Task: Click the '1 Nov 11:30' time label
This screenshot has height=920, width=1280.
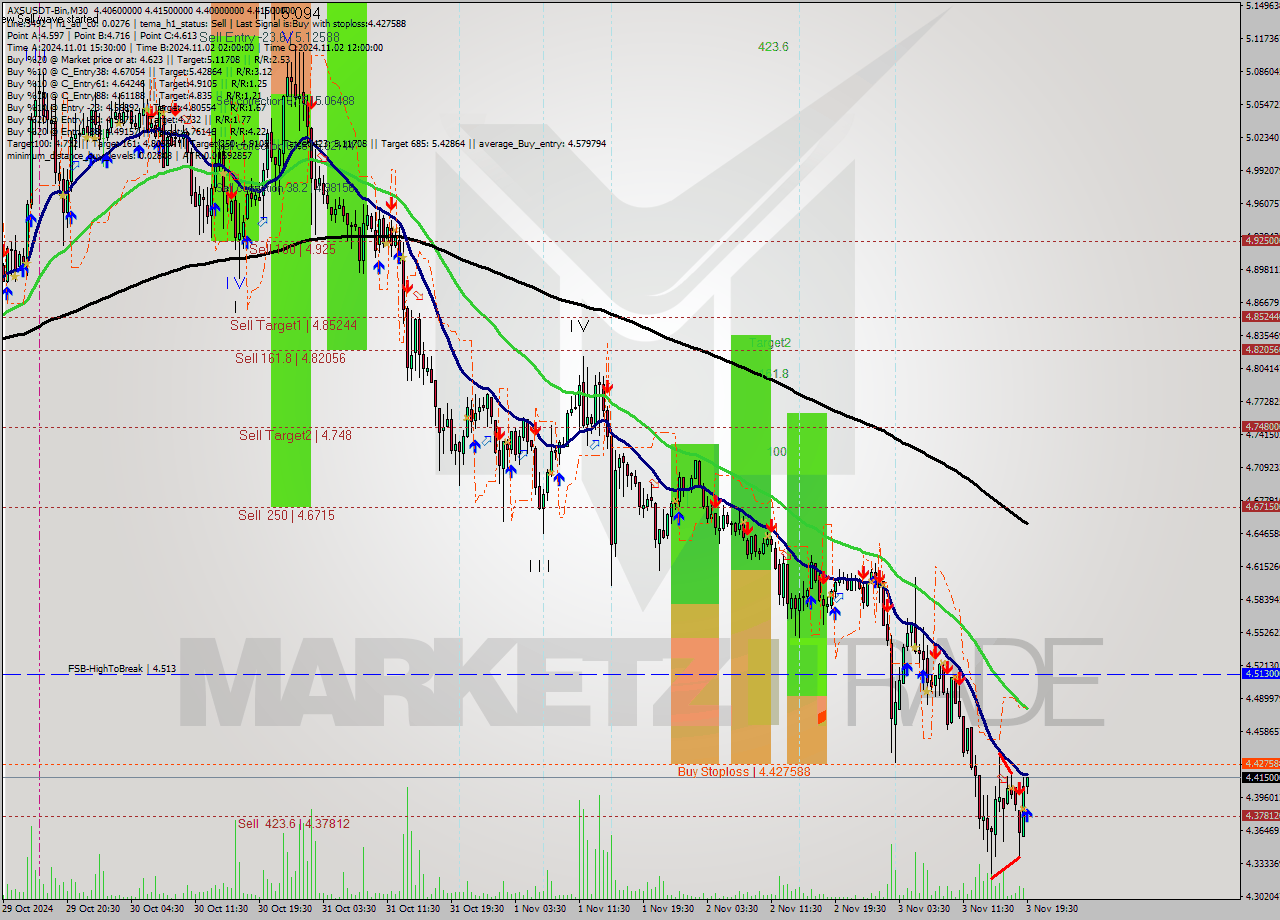Action: point(604,909)
